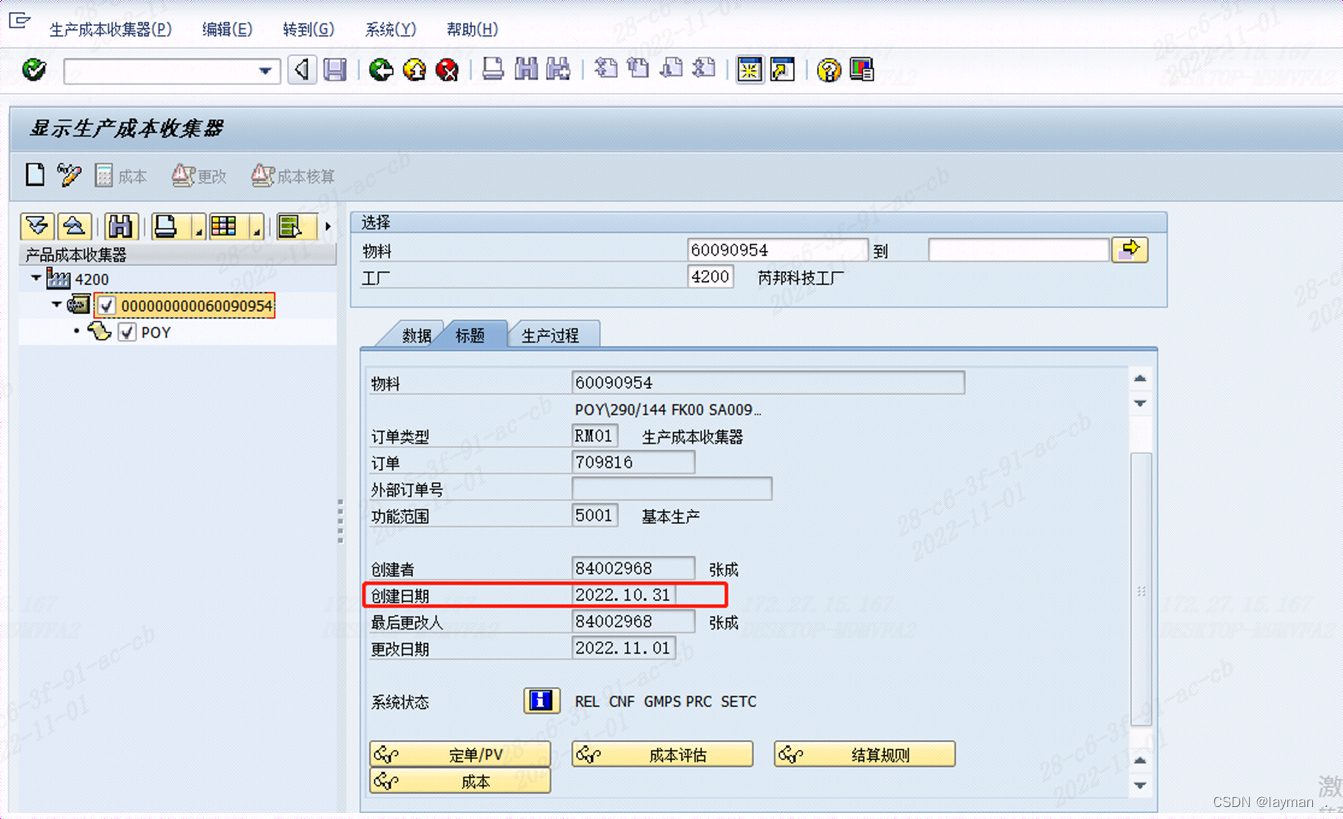Image resolution: width=1343 pixels, height=819 pixels.
Task: Go to First page icon
Action: [x=606, y=69]
